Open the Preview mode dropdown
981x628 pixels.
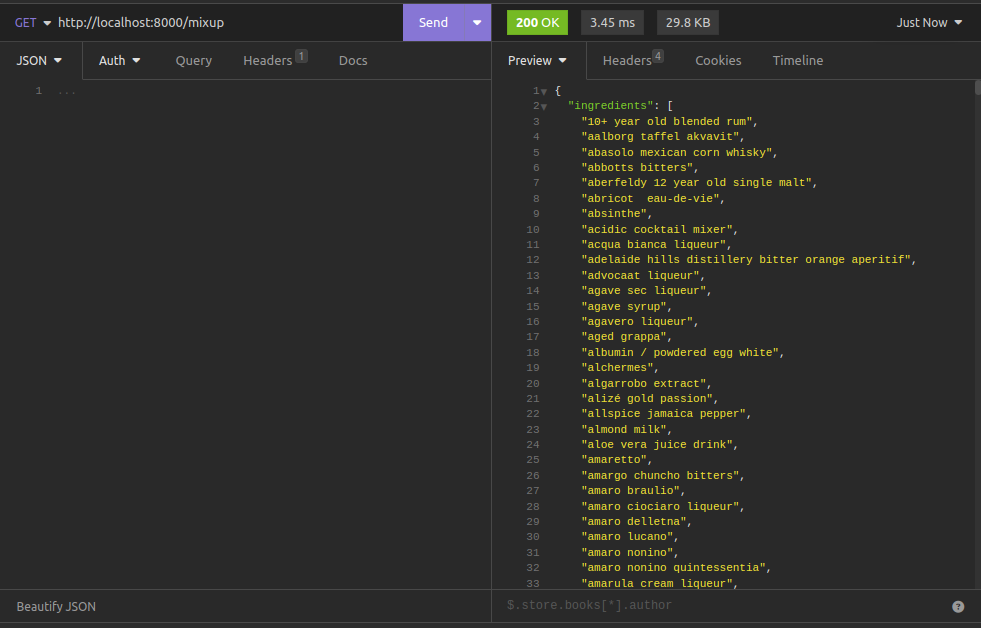click(x=537, y=60)
